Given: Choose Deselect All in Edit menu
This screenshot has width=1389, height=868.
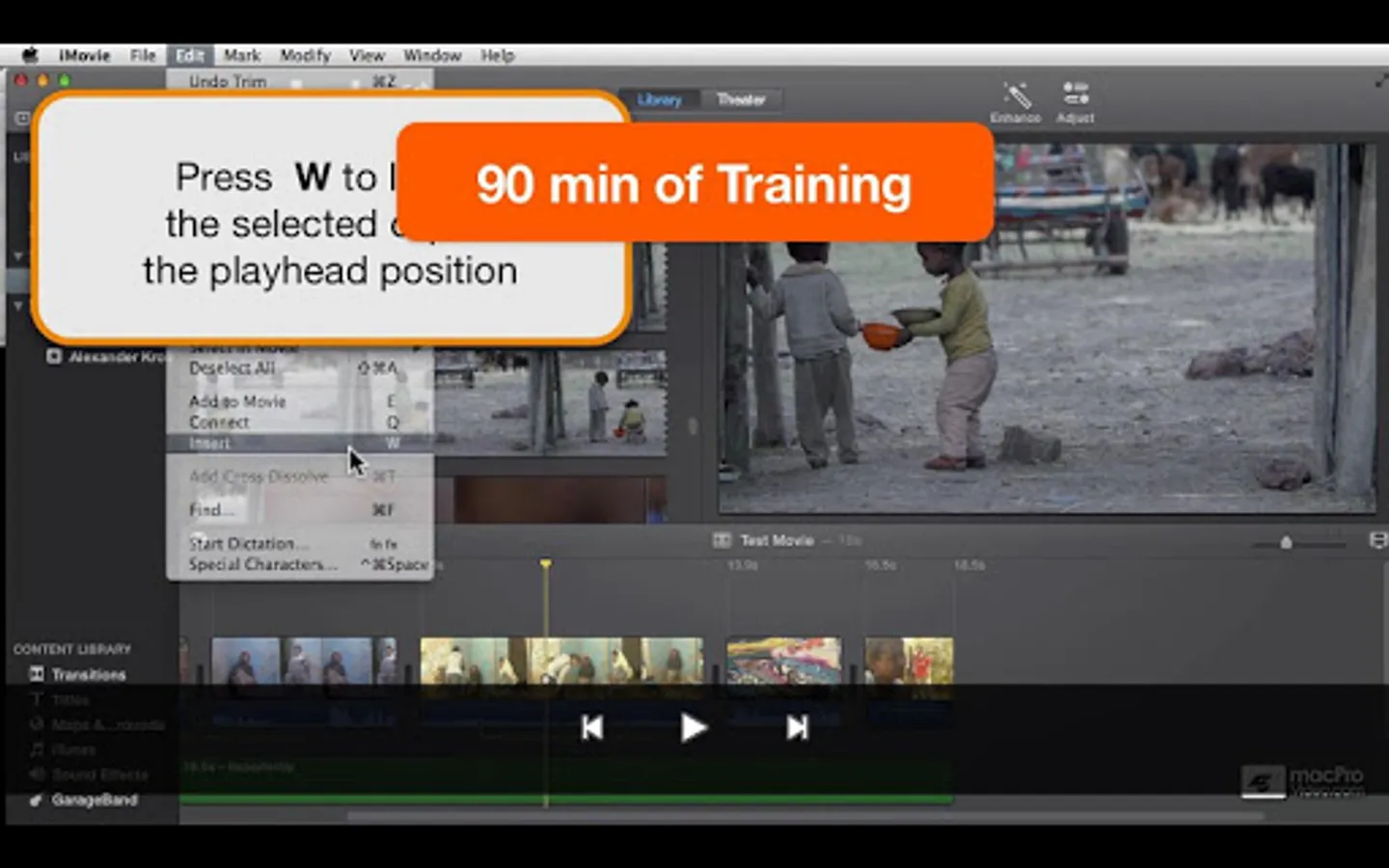Looking at the screenshot, I should point(300,367).
